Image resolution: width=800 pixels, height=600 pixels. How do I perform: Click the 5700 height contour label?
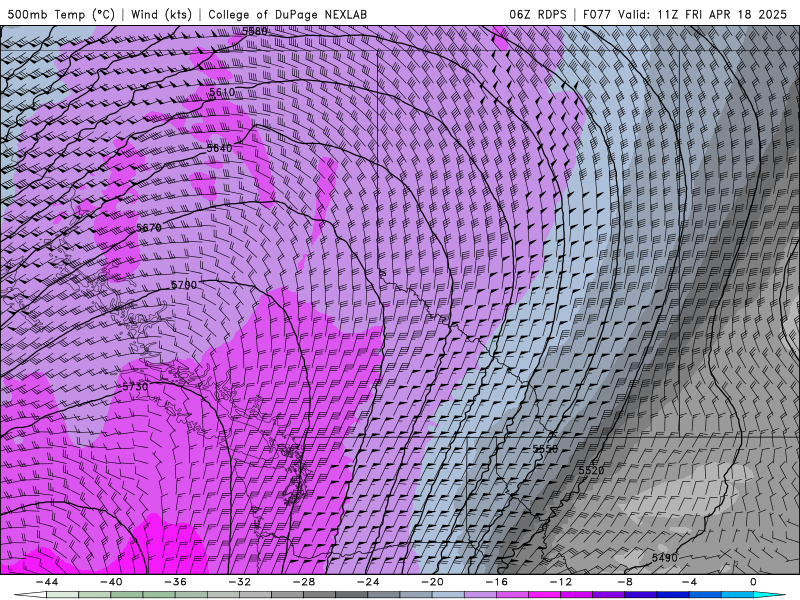click(x=184, y=285)
